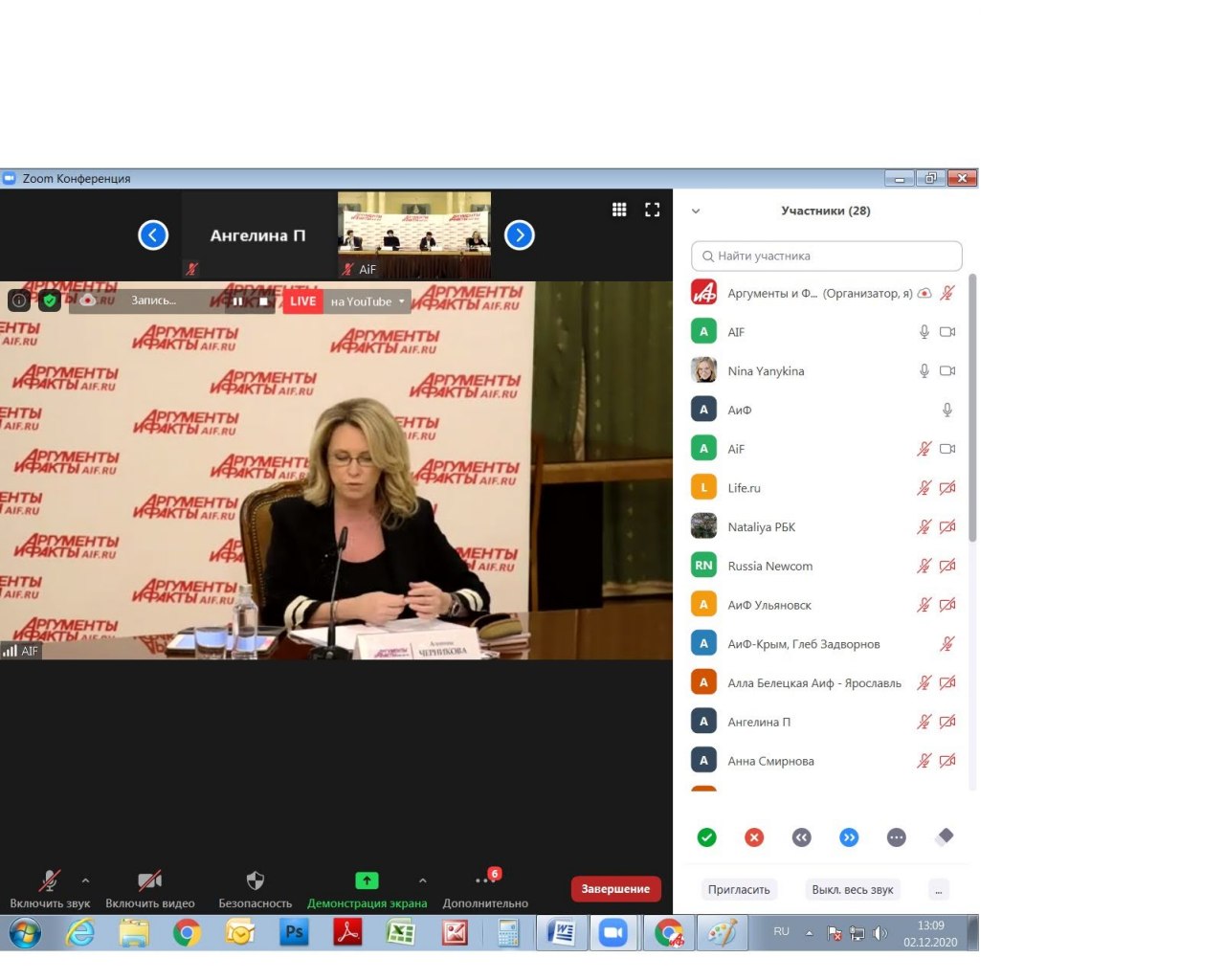This screenshot has width=1225, height=980.
Task: Switch to Word in the taskbar
Action: click(x=561, y=932)
